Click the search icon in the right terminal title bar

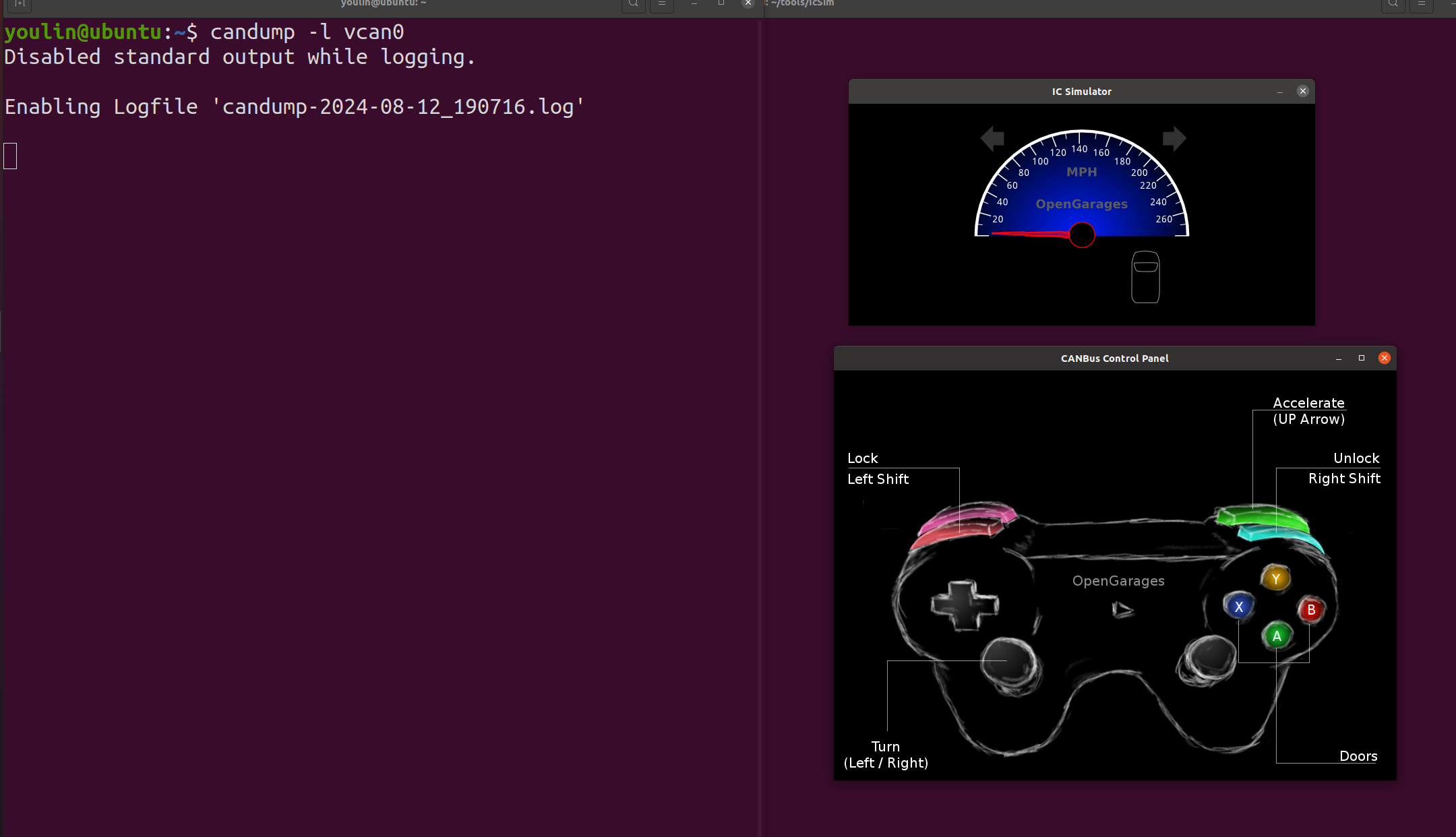1393,4
